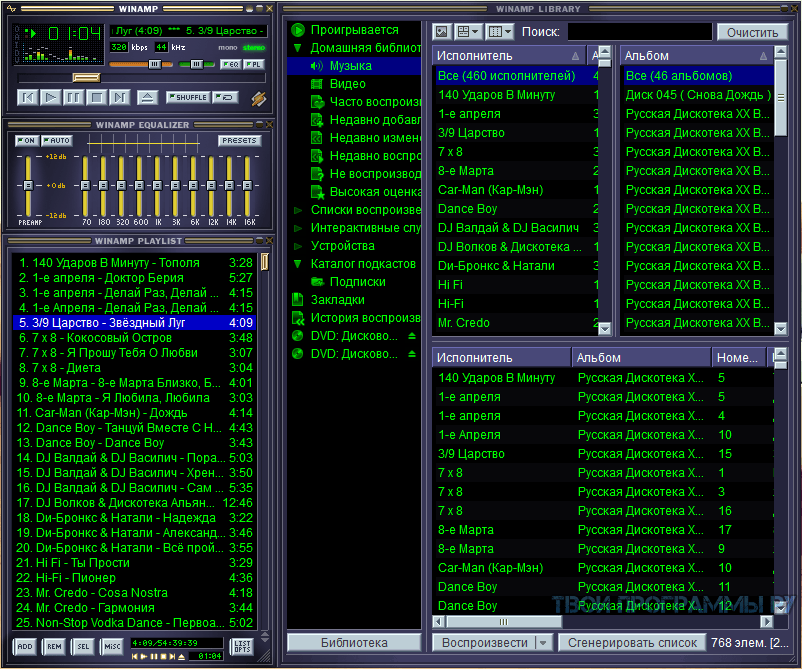Open the dropdown next to Воспроизвести
802x669 pixels.
coord(545,643)
